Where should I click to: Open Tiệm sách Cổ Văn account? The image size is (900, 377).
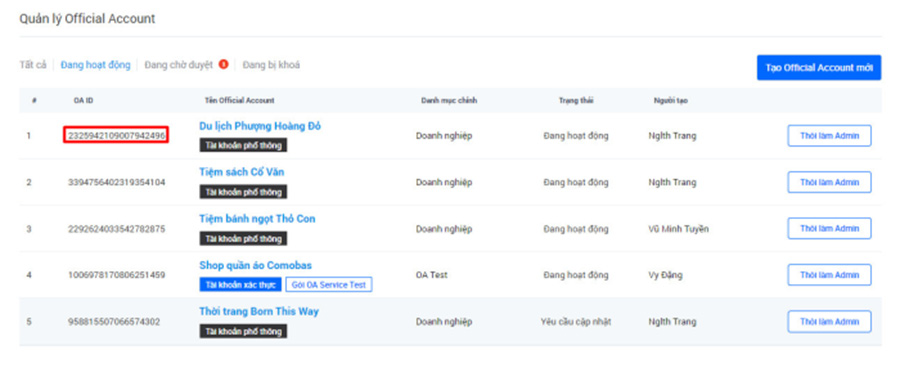[x=242, y=172]
